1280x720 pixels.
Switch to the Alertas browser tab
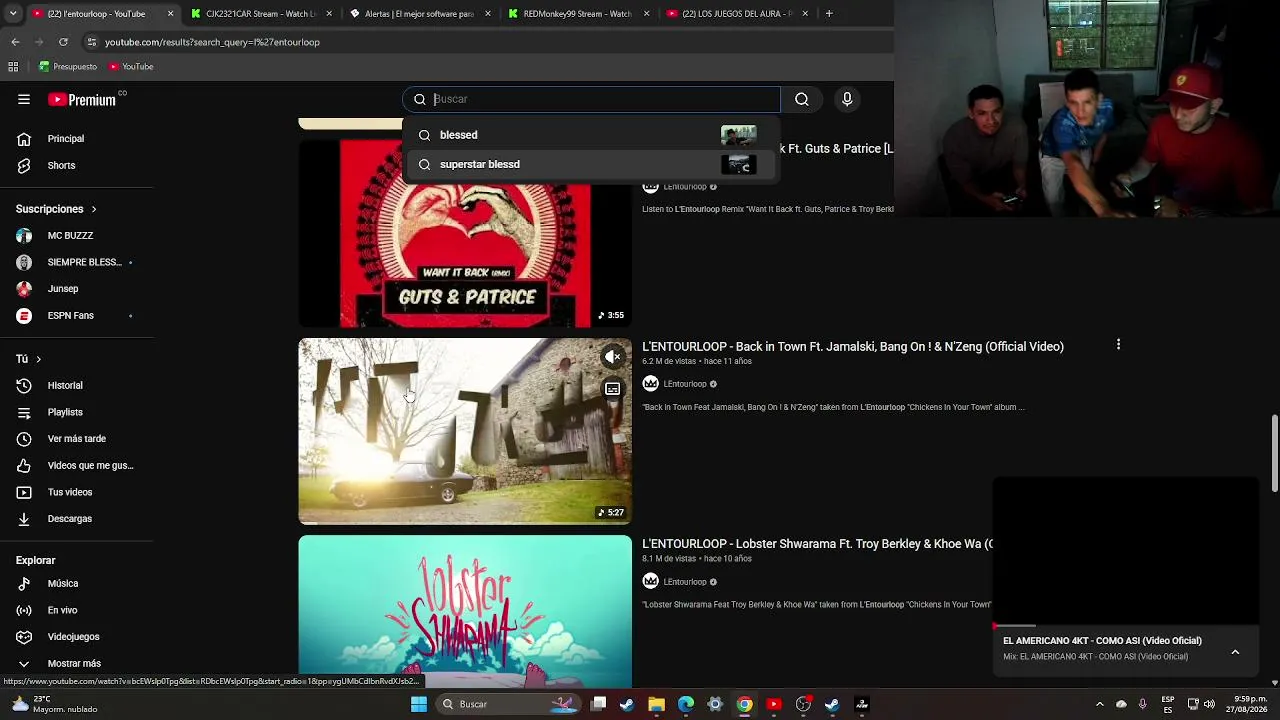[x=420, y=14]
